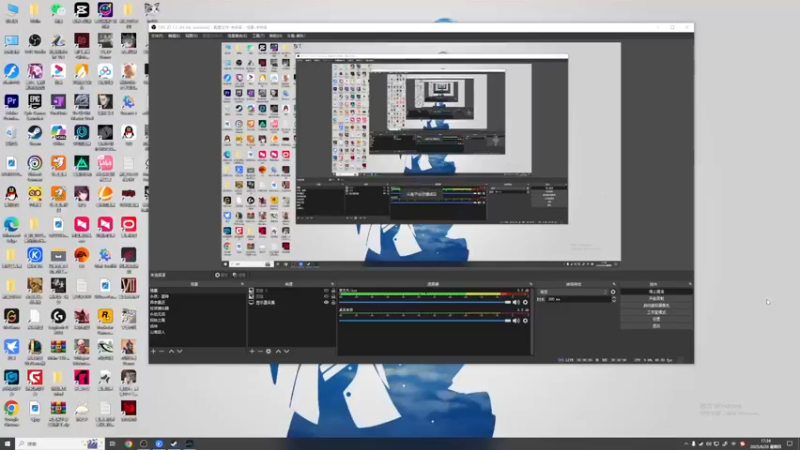Remove the selected source with the minus icon
Viewport: 800px width, 450px height.
pos(260,352)
